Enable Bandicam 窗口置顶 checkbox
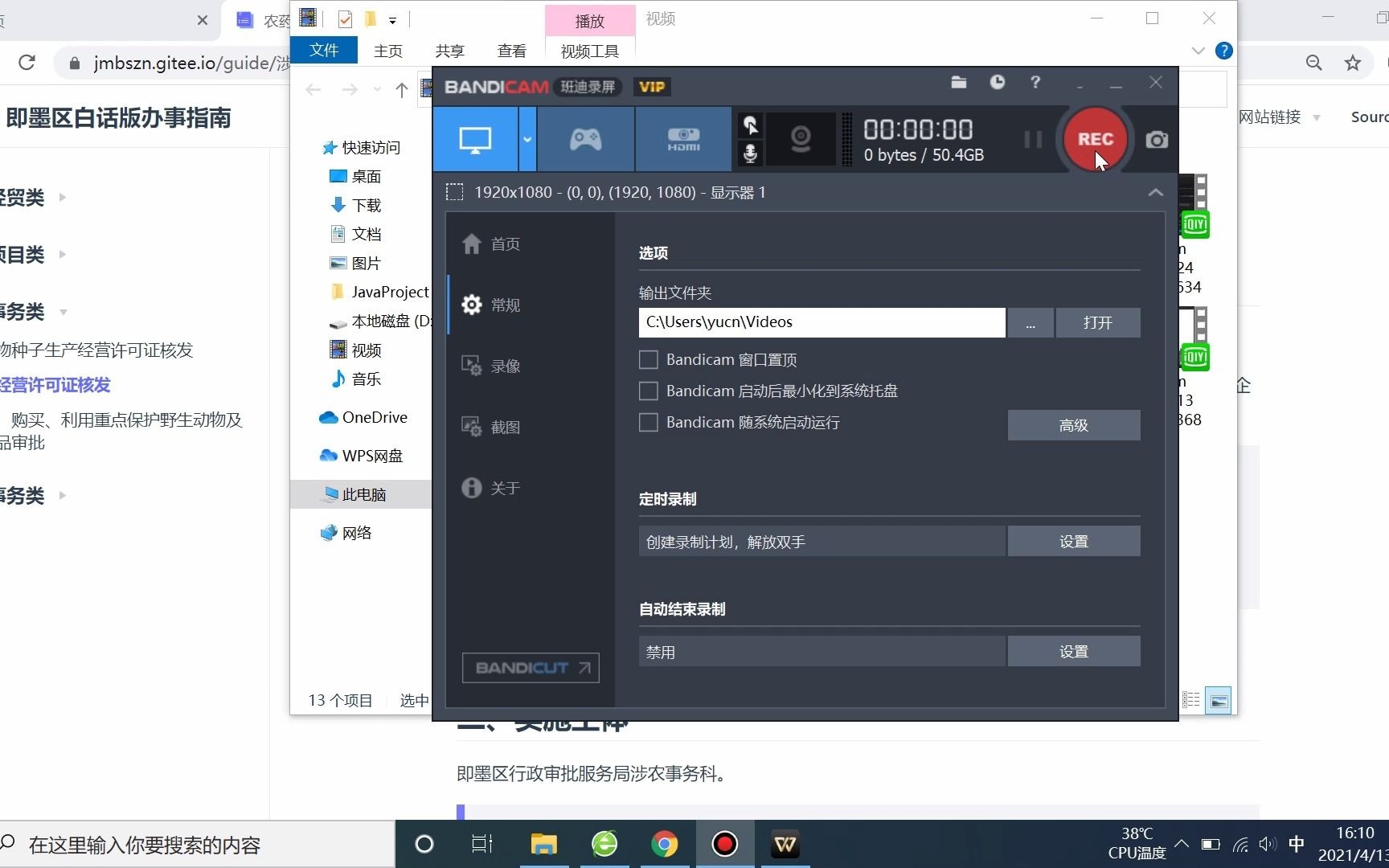Image resolution: width=1389 pixels, height=868 pixels. pos(648,359)
